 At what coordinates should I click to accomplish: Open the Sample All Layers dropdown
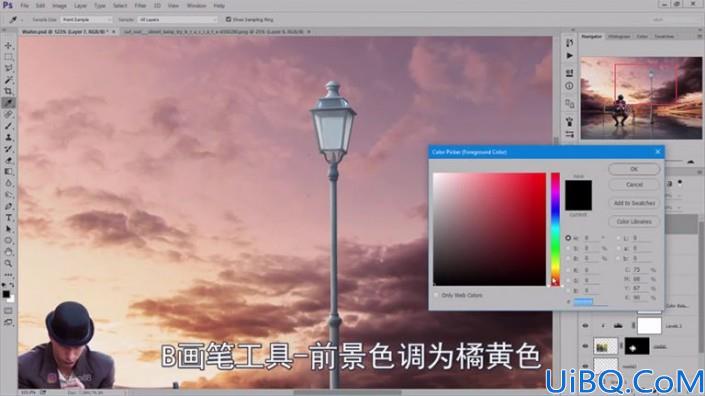(177, 20)
